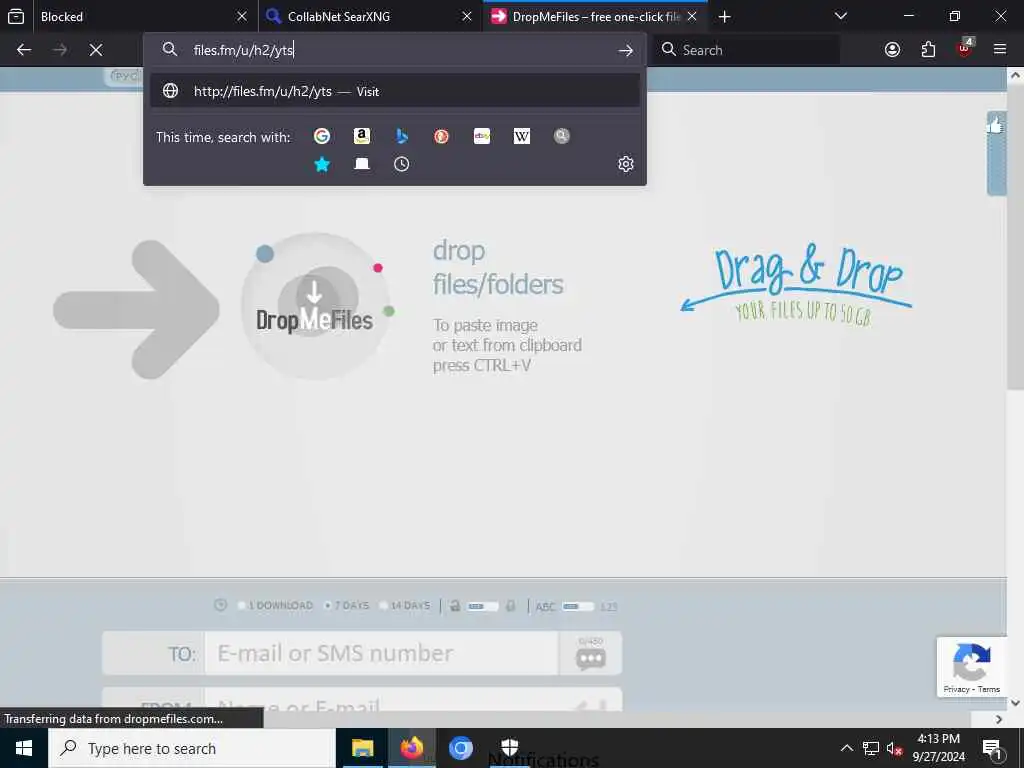This screenshot has height=768, width=1024.
Task: Click the Firefox Search box
Action: click(748, 50)
